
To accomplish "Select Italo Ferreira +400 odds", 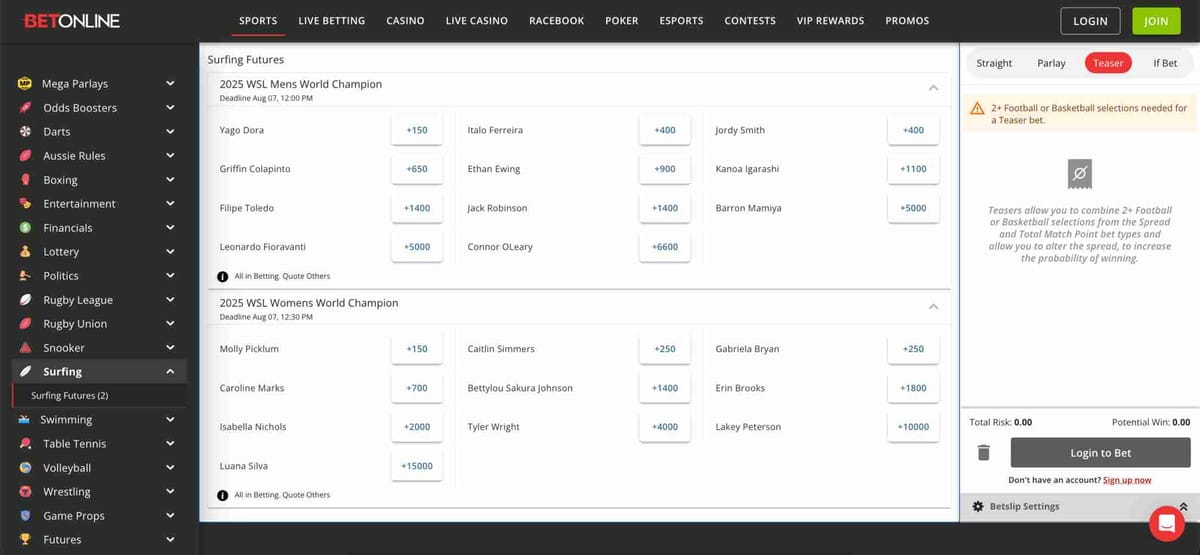I will click(x=665, y=130).
